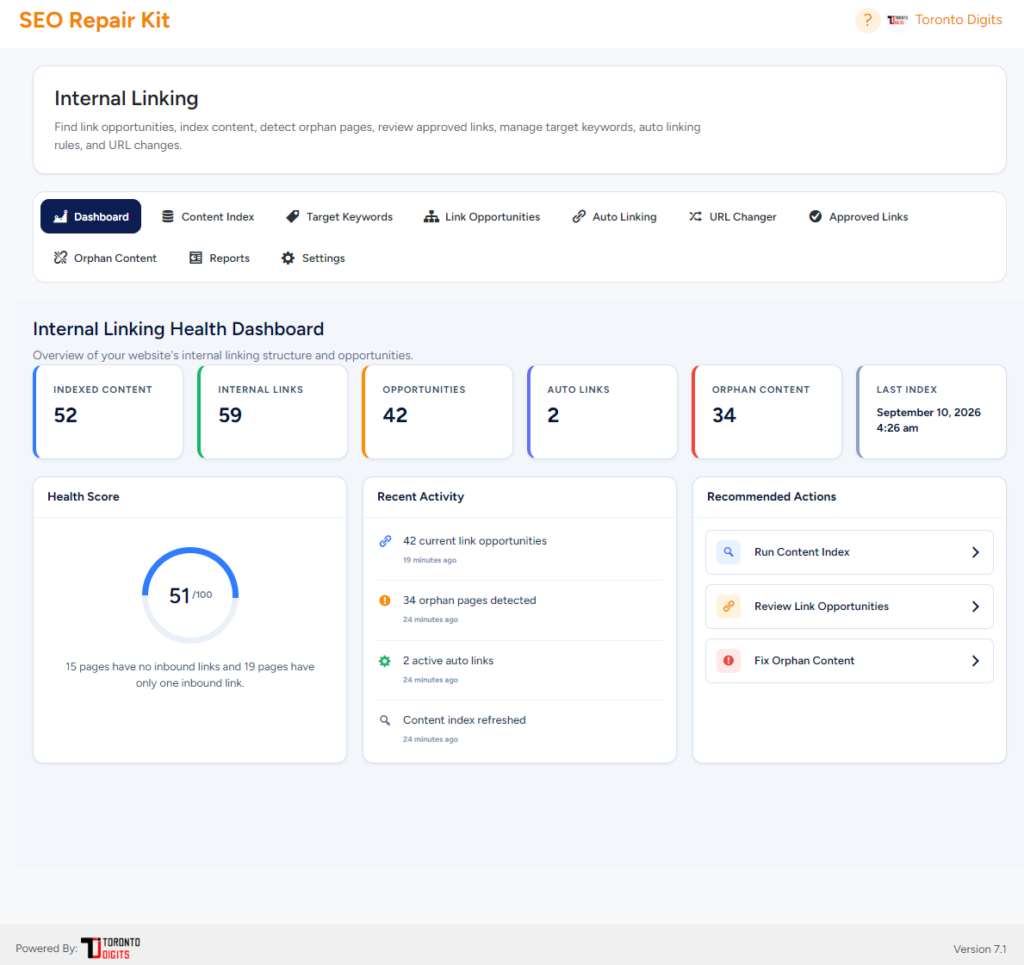
Task: Click the chevron on Fix Orphan Content
Action: (975, 661)
